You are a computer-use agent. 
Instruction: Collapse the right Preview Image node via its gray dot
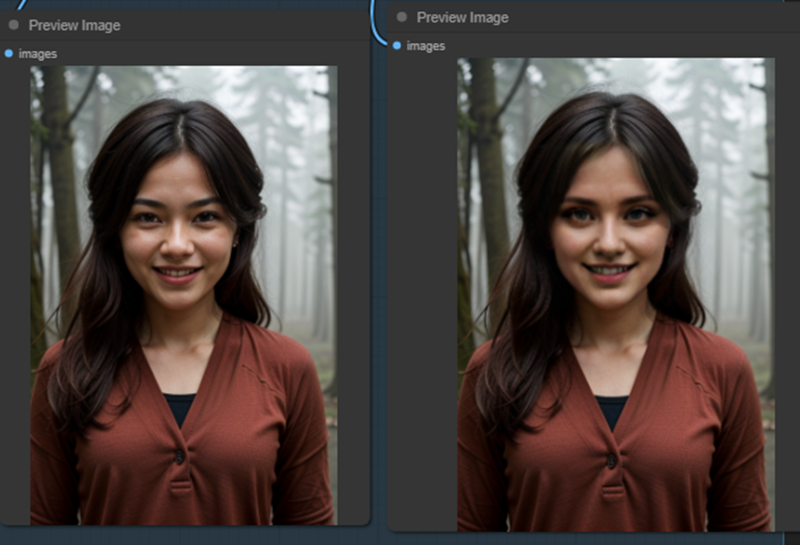(x=402, y=17)
